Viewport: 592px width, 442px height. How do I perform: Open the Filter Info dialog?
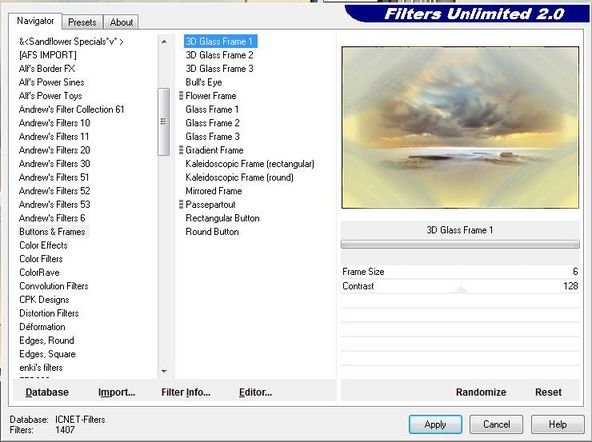point(186,392)
